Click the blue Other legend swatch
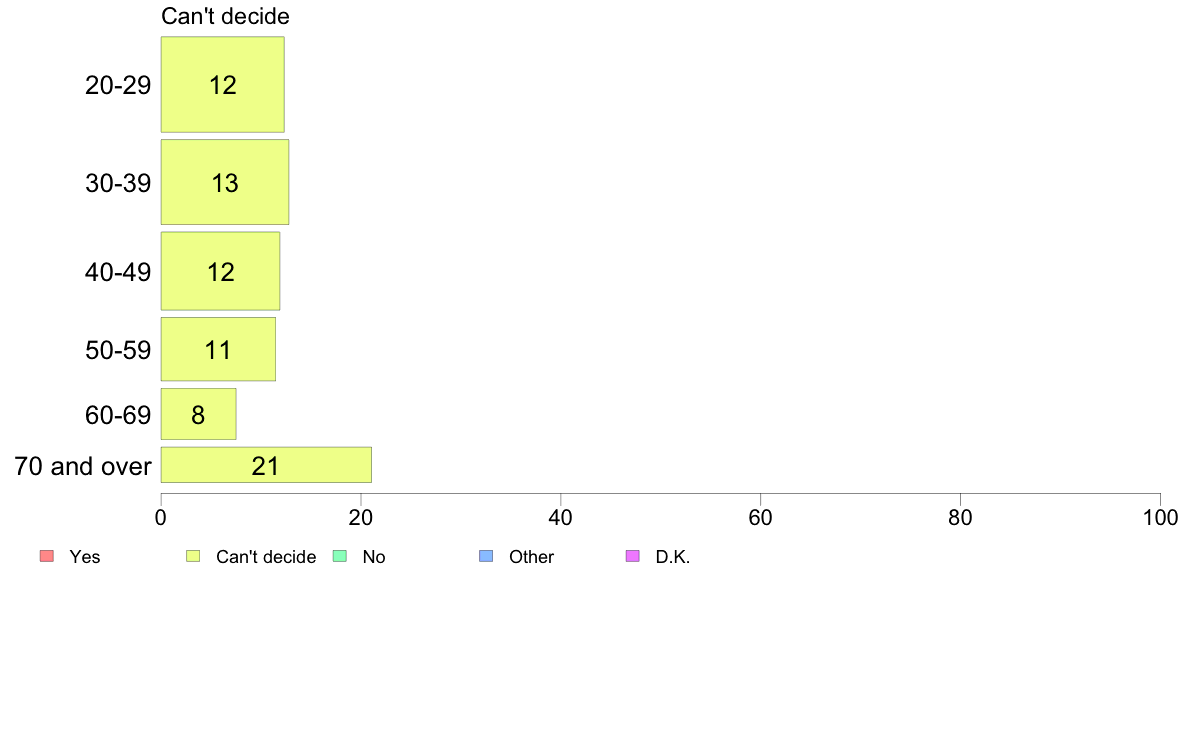The image size is (1188, 736). click(486, 556)
